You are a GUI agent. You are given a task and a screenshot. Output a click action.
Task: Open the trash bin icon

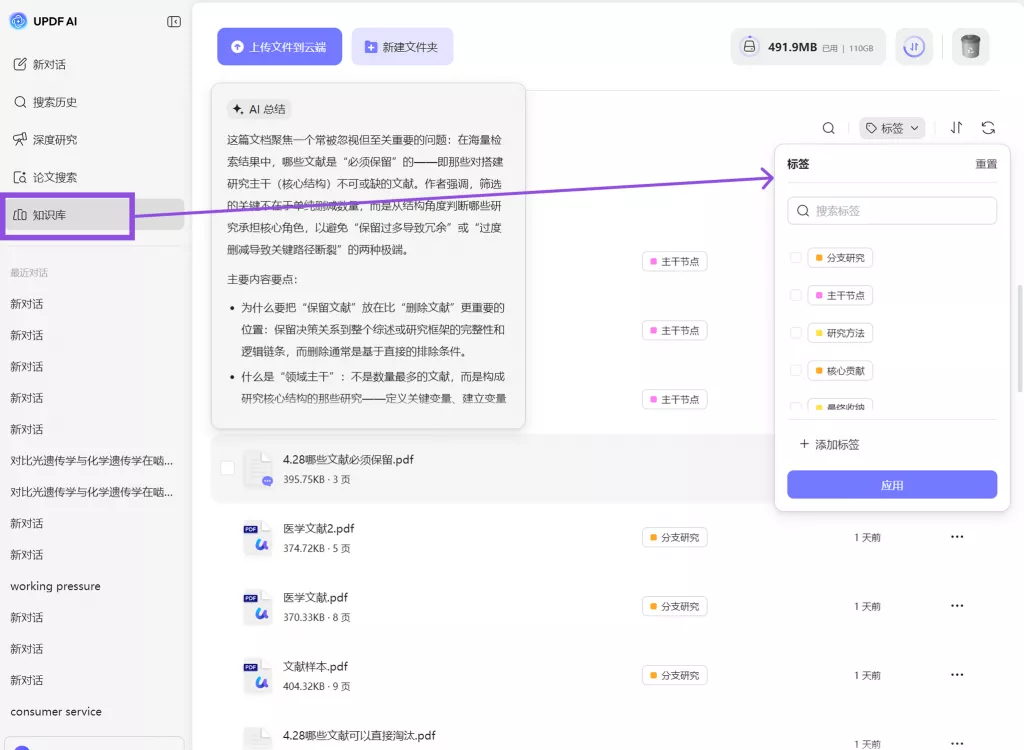point(970,46)
